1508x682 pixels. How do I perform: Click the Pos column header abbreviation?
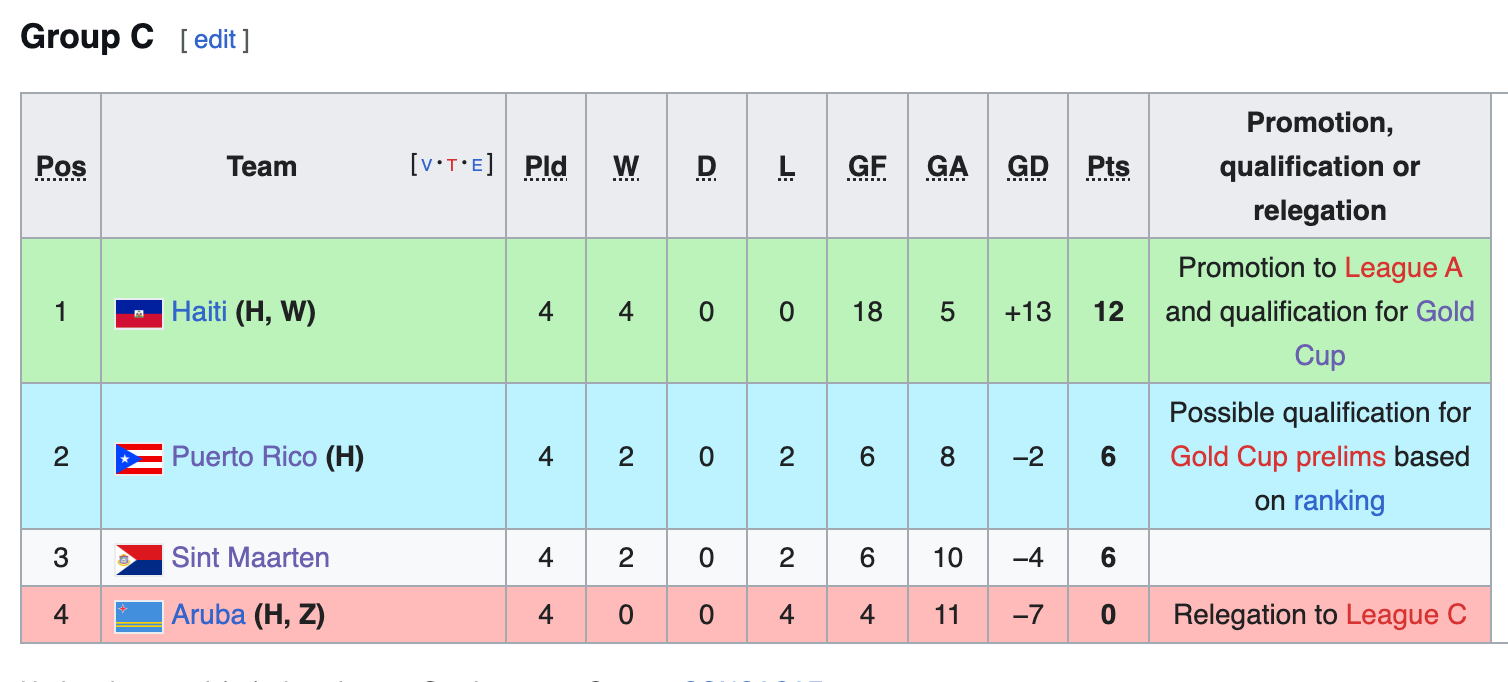click(x=61, y=167)
